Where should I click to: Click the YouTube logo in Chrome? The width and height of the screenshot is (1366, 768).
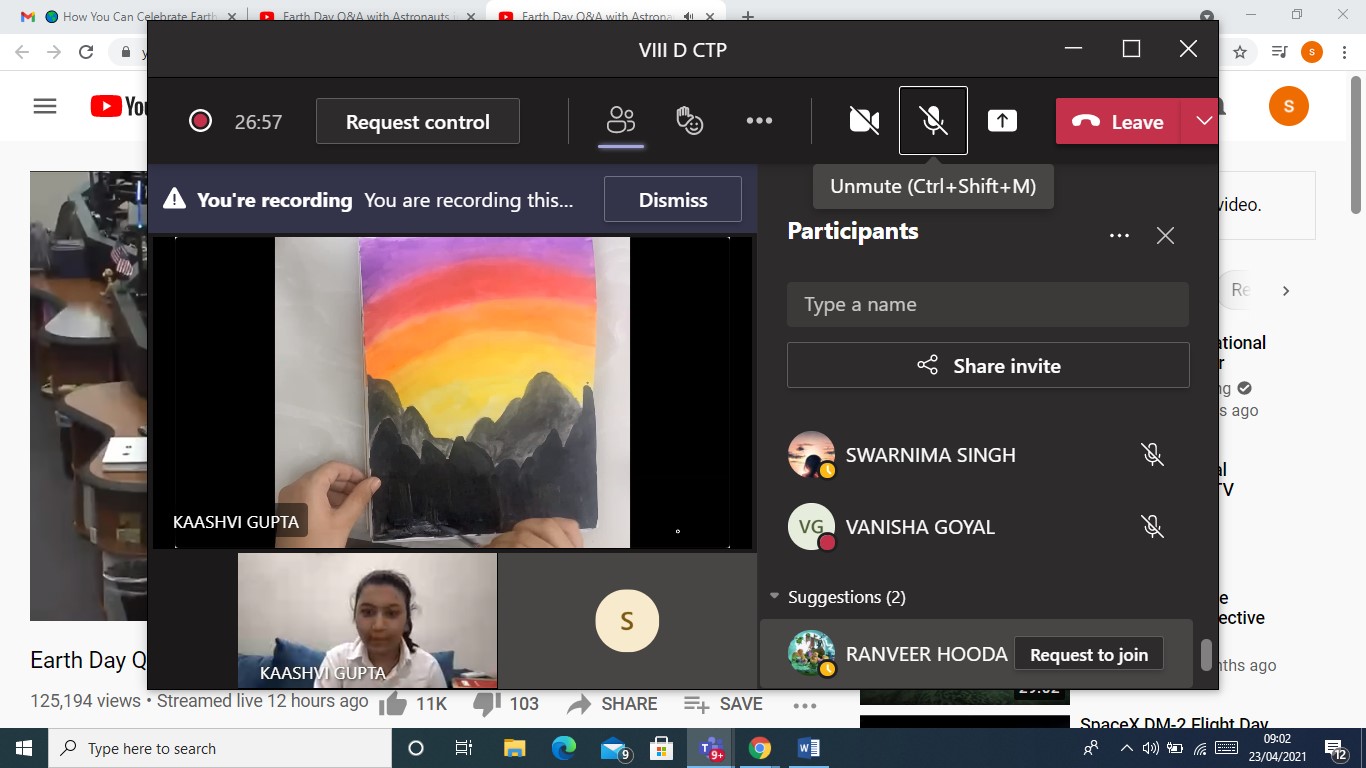[119, 106]
